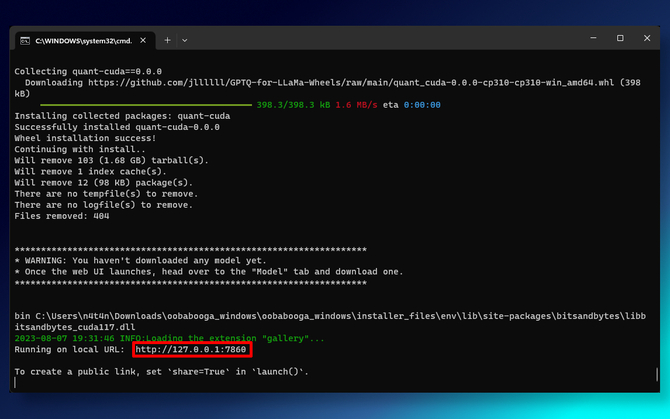Image resolution: width=670 pixels, height=419 pixels.
Task: Click the 'Files removed: 404' line
Action: (62, 216)
